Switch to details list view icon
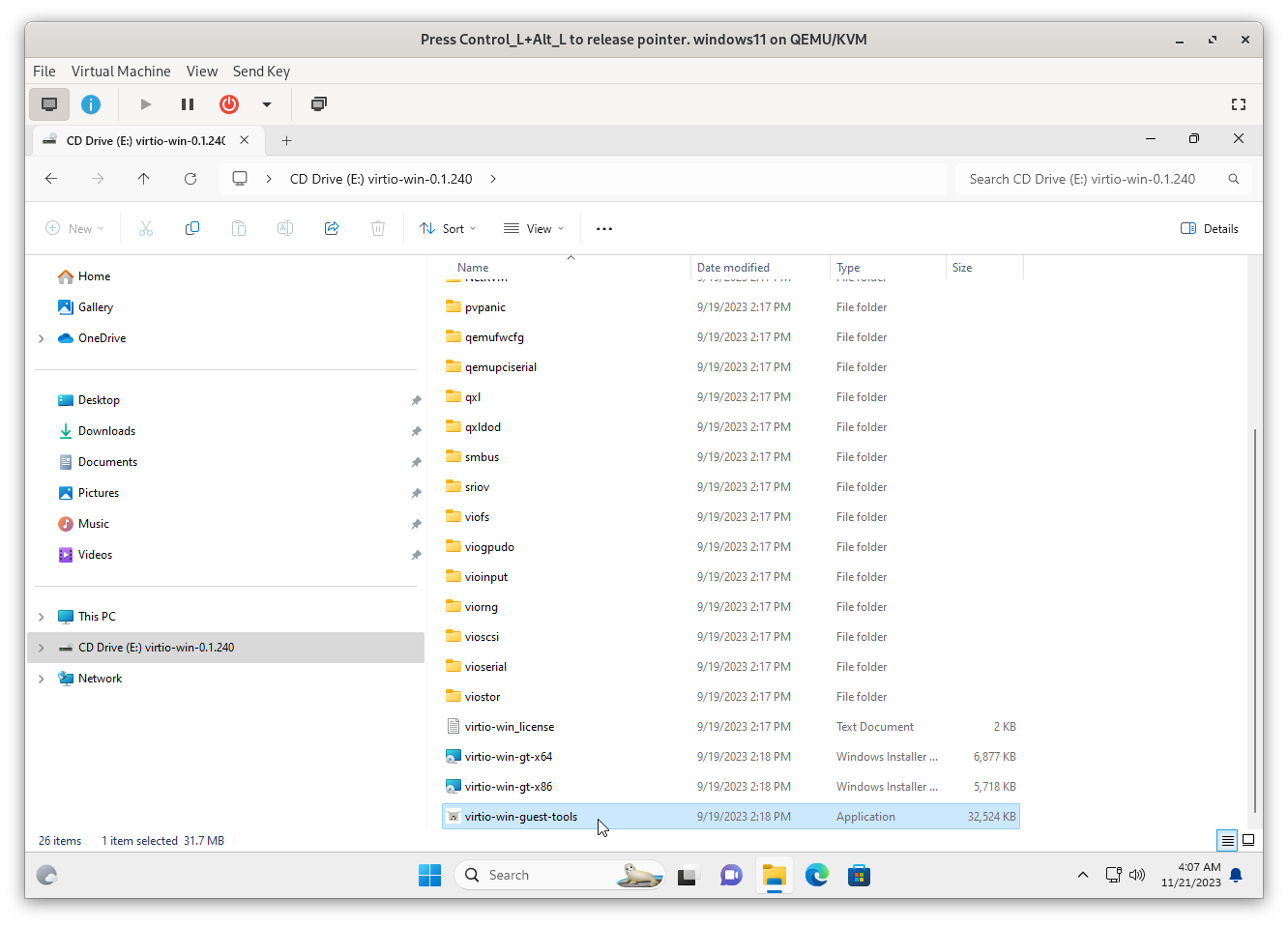The image size is (1288, 926). [1227, 841]
